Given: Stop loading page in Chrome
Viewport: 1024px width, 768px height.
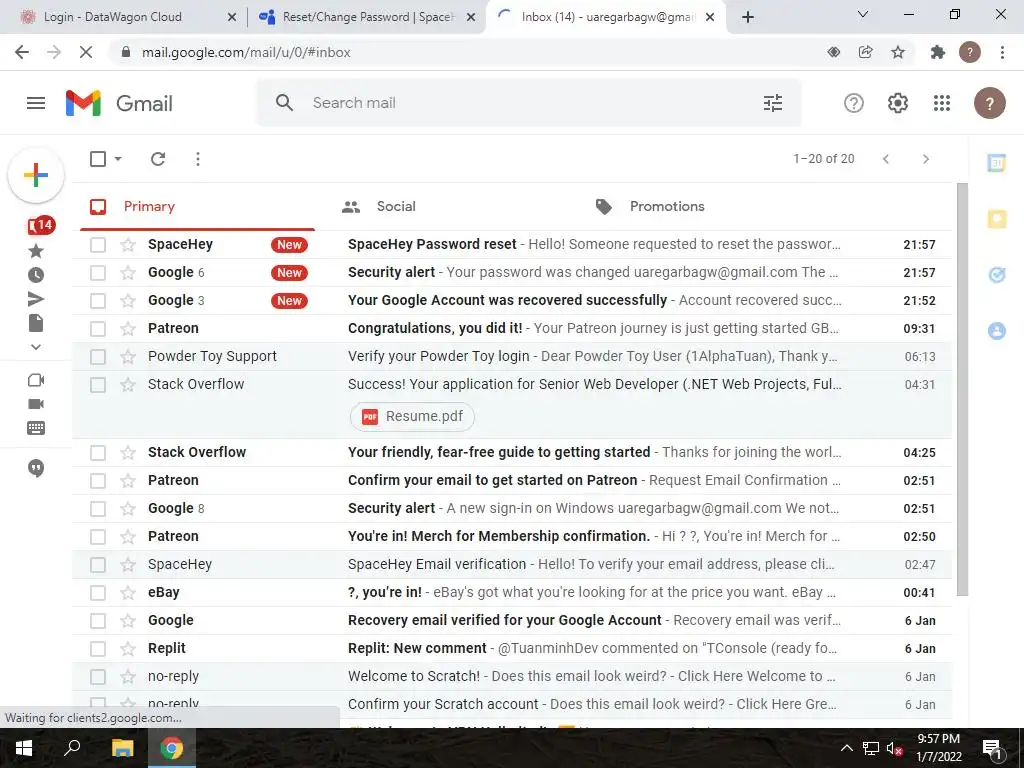Looking at the screenshot, I should pos(86,52).
